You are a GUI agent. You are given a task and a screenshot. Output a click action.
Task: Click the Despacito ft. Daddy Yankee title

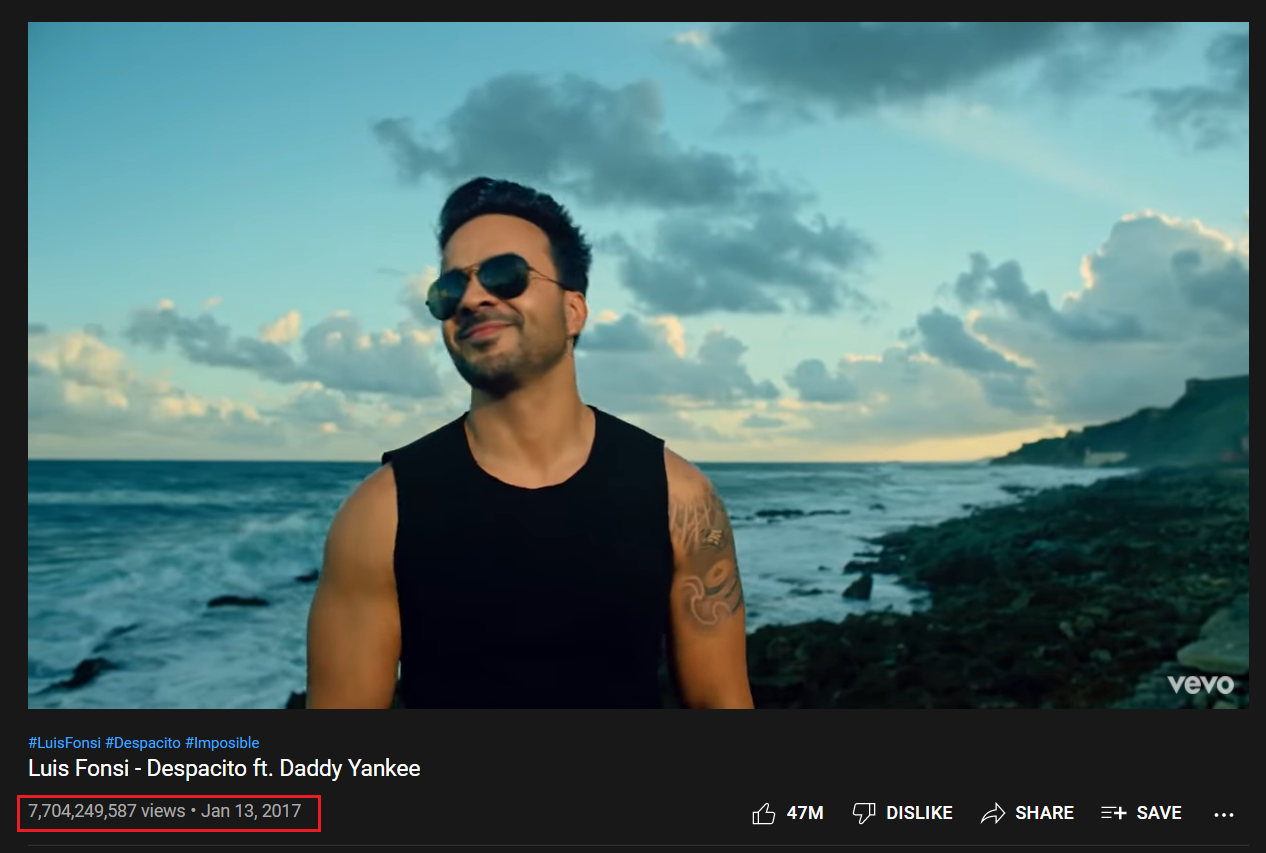pyautogui.click(x=224, y=768)
